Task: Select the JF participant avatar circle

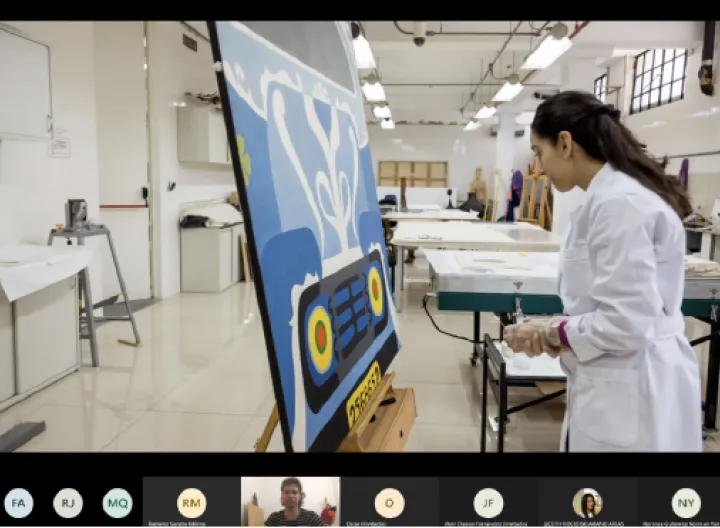Action: coord(488,502)
